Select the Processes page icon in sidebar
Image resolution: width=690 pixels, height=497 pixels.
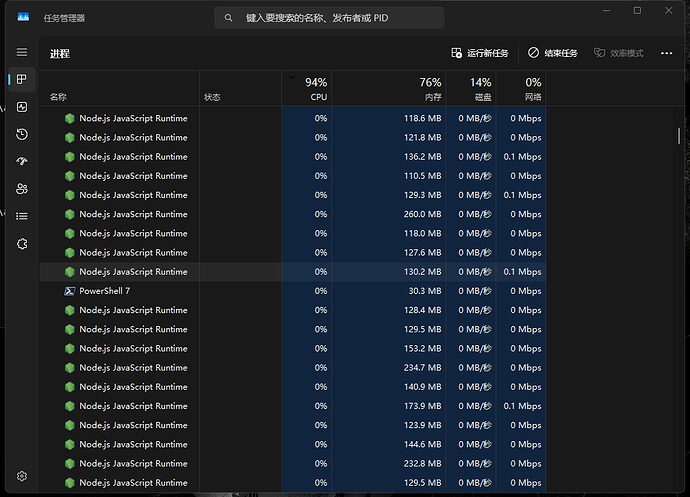[22, 79]
